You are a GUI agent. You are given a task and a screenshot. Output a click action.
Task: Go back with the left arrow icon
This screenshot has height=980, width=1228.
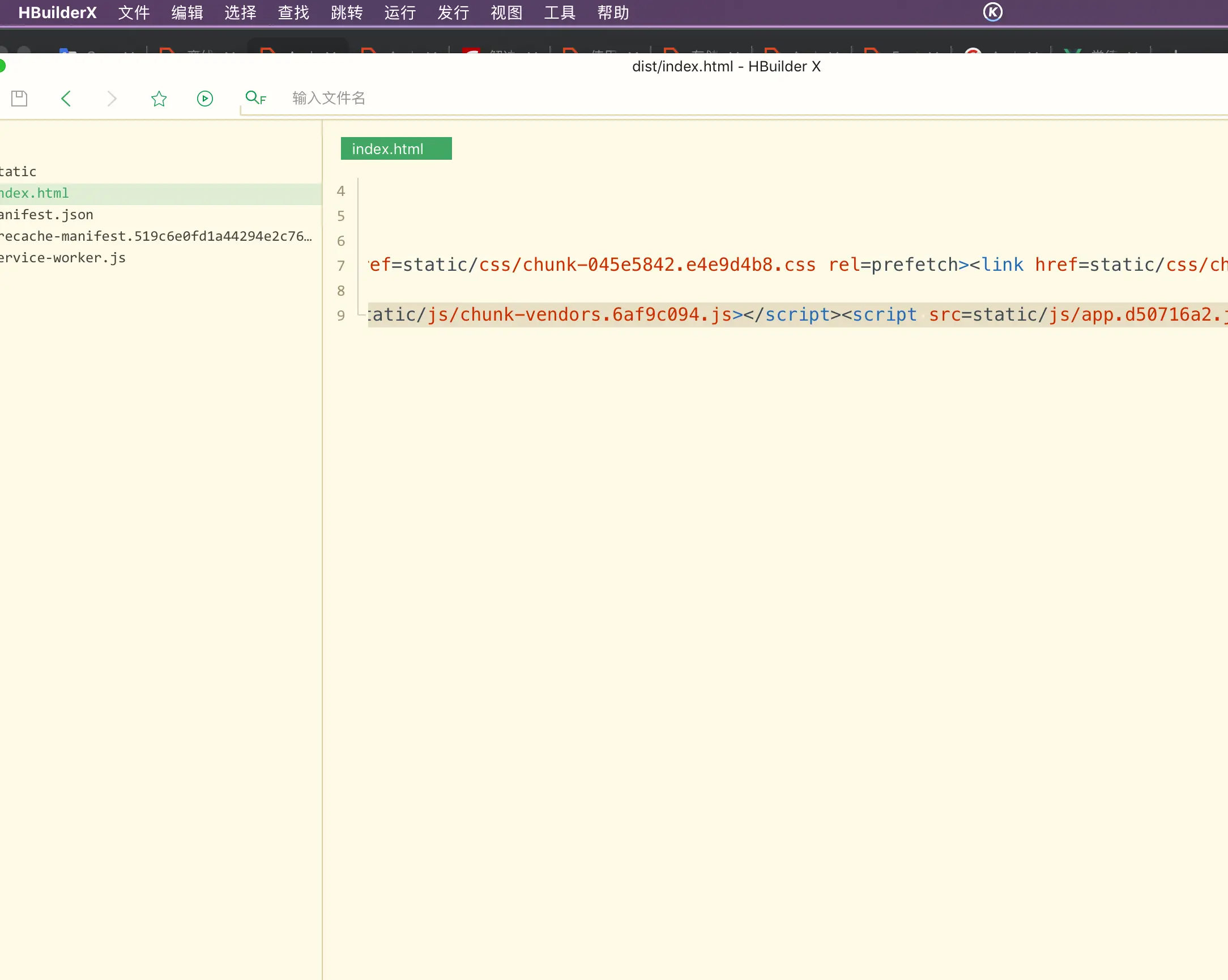click(x=66, y=99)
